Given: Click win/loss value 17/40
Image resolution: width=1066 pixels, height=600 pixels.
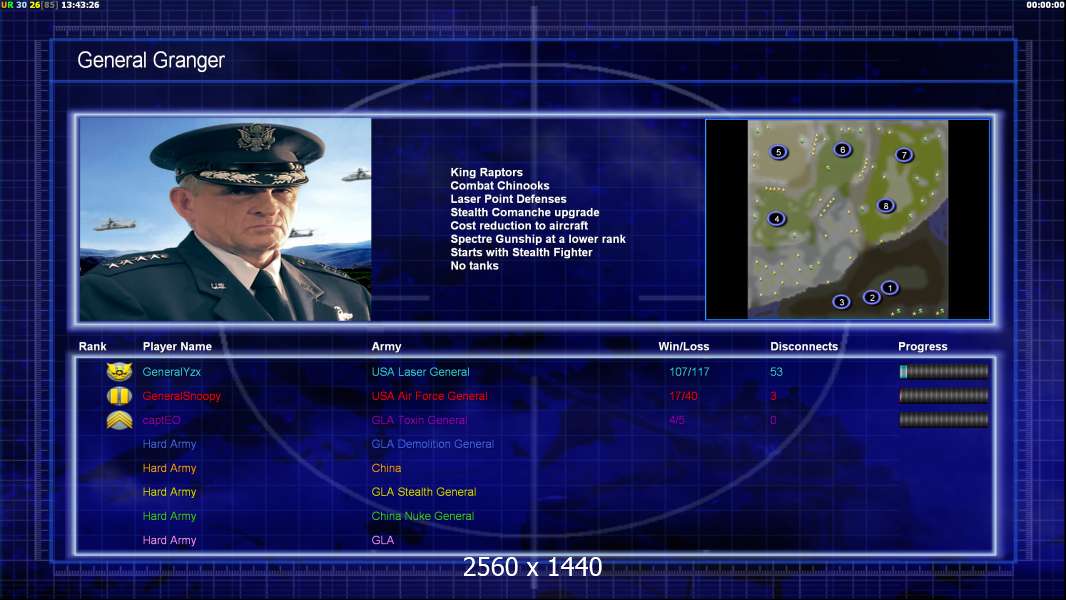Looking at the screenshot, I should [683, 396].
